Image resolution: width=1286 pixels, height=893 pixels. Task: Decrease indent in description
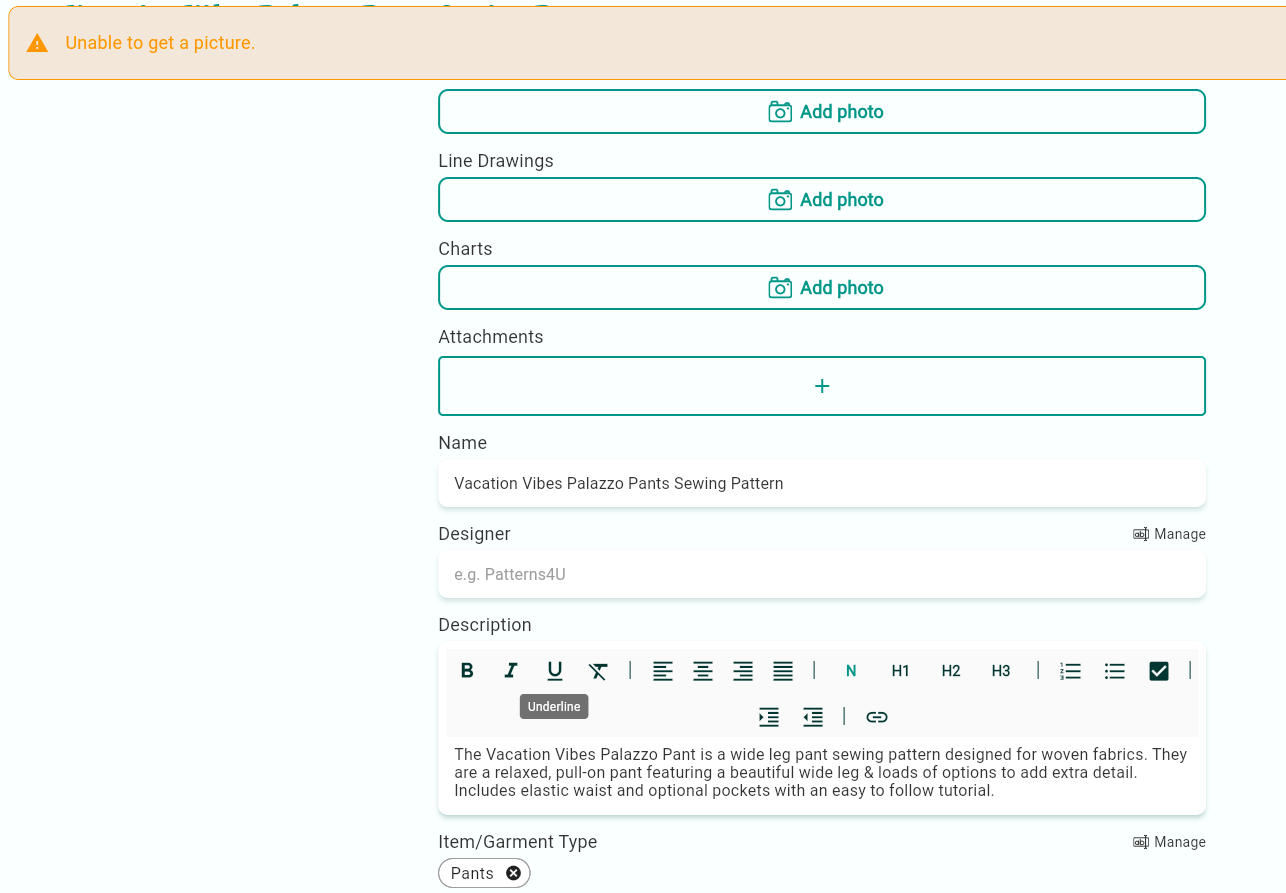(813, 717)
